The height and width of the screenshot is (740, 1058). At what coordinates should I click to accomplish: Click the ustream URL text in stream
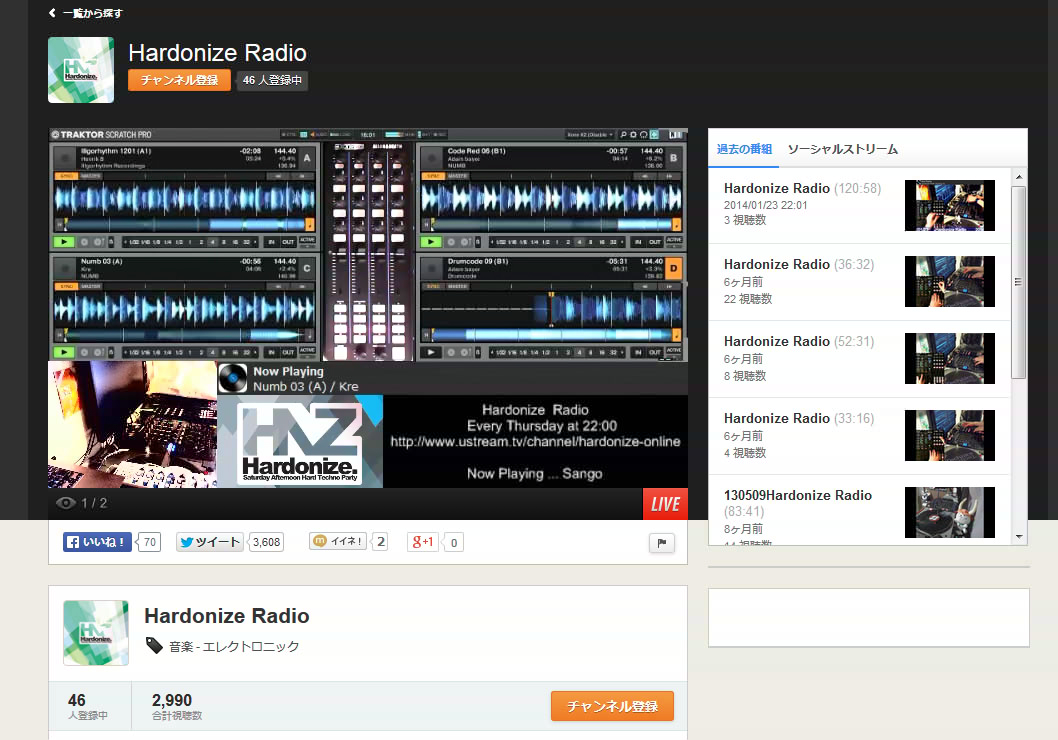535,442
